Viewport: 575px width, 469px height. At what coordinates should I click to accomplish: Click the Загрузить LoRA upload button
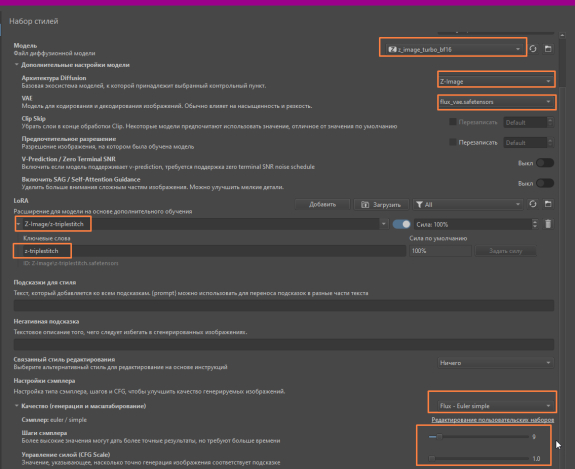tap(381, 205)
